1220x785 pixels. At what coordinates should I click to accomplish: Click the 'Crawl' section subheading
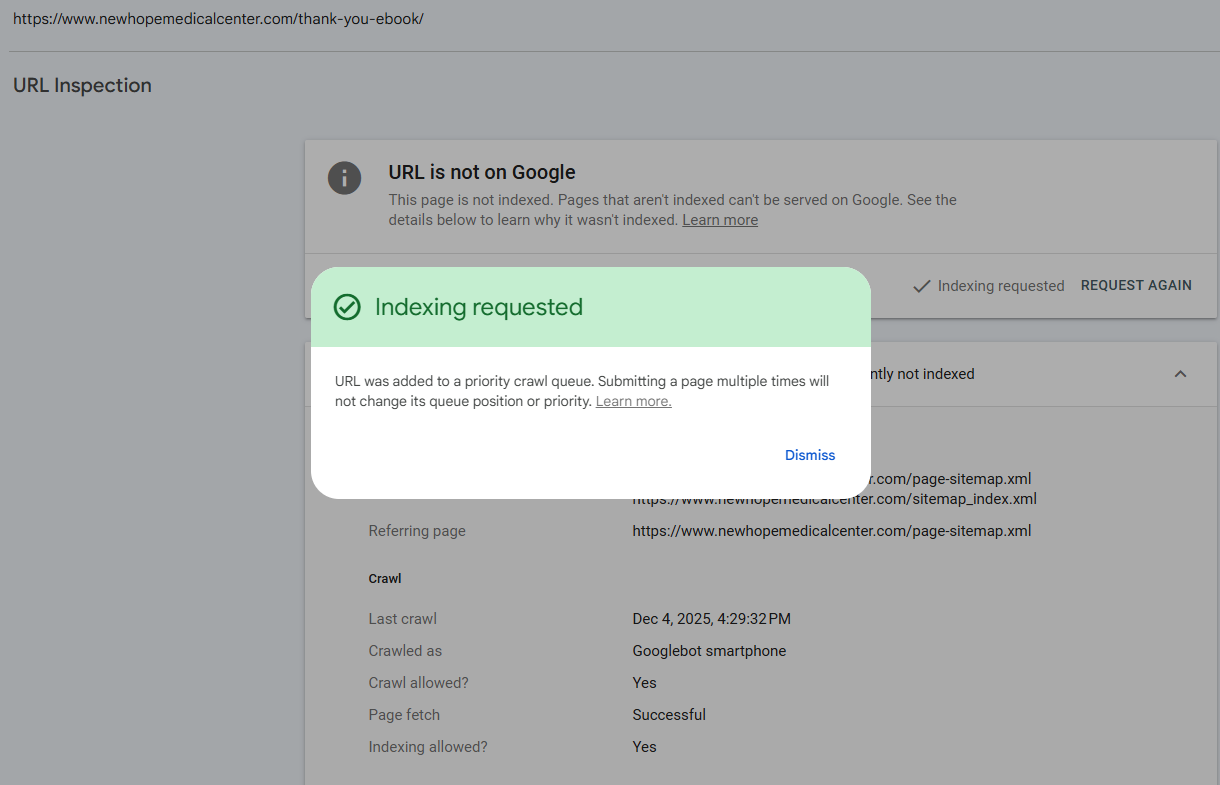click(x=385, y=579)
